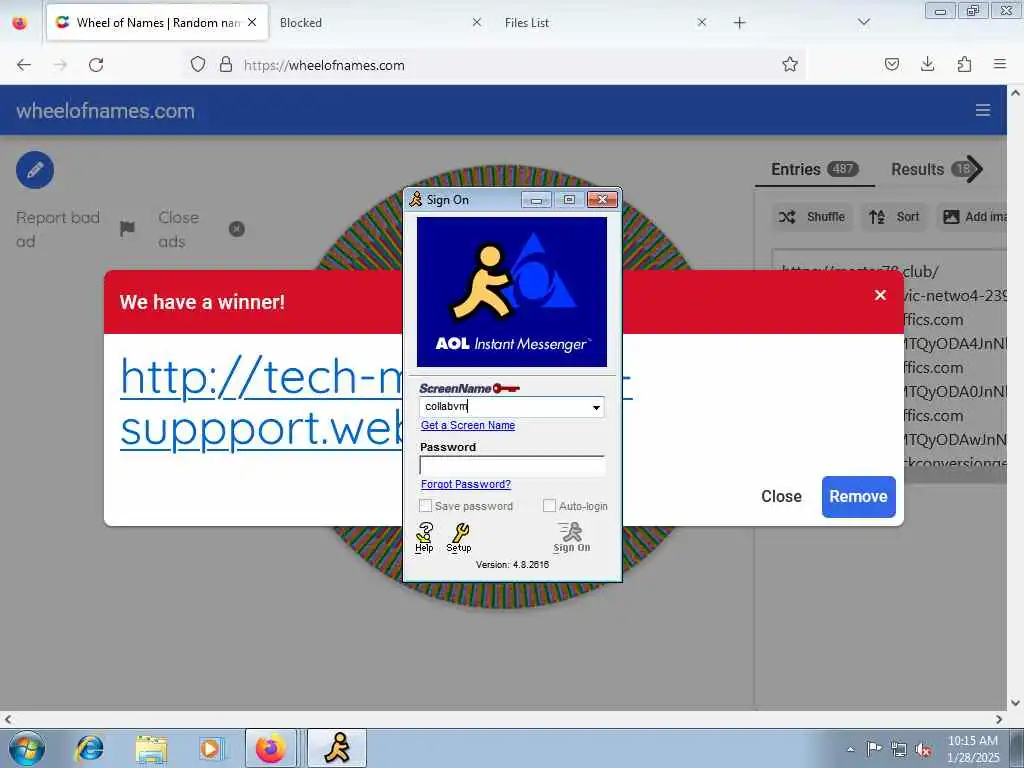Click the page vertical scrollbar up arrow
The image size is (1024, 768).
pyautogui.click(x=1016, y=93)
